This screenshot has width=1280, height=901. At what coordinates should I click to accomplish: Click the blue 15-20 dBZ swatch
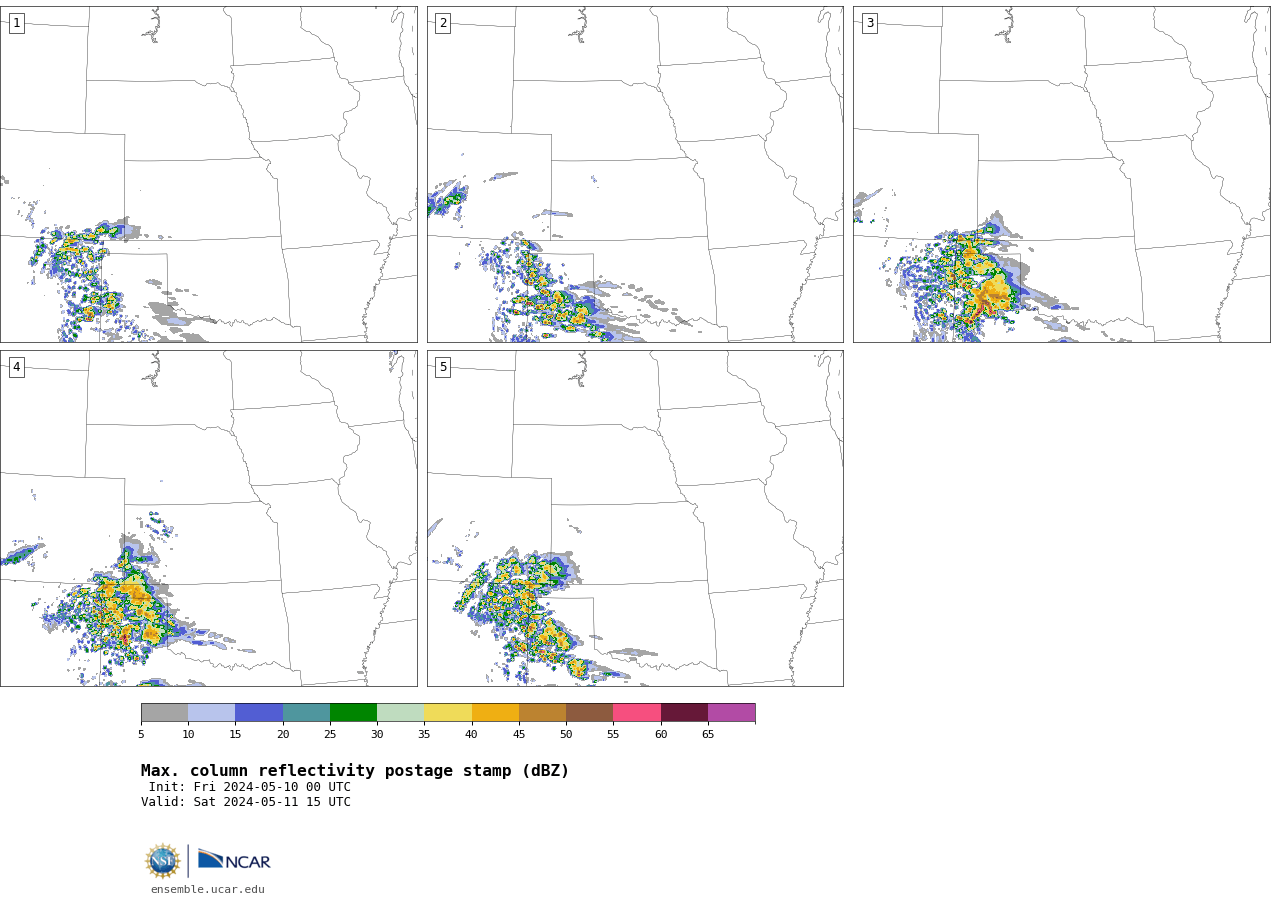pos(259,712)
